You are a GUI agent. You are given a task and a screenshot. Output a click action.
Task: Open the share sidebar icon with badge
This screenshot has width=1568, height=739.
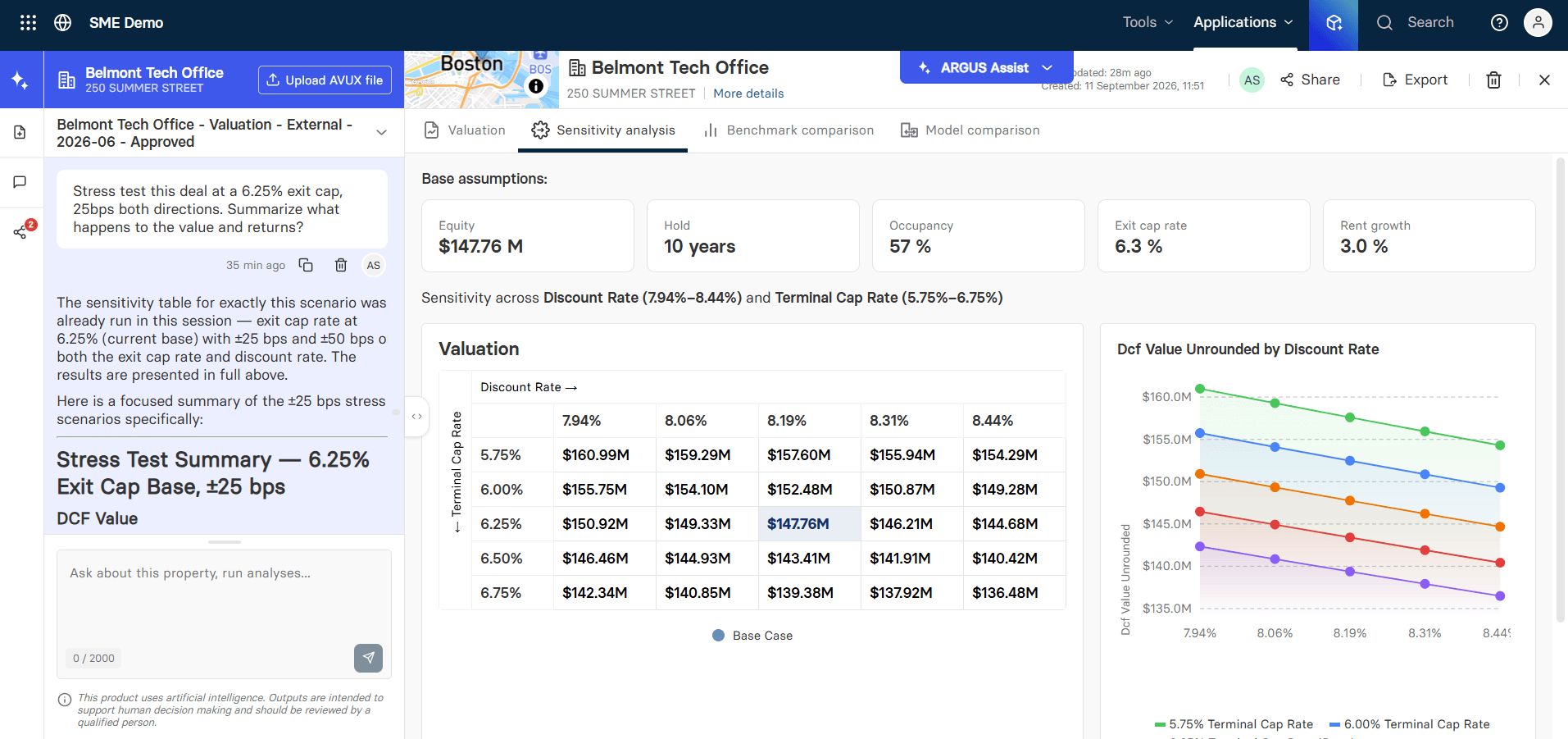point(20,232)
